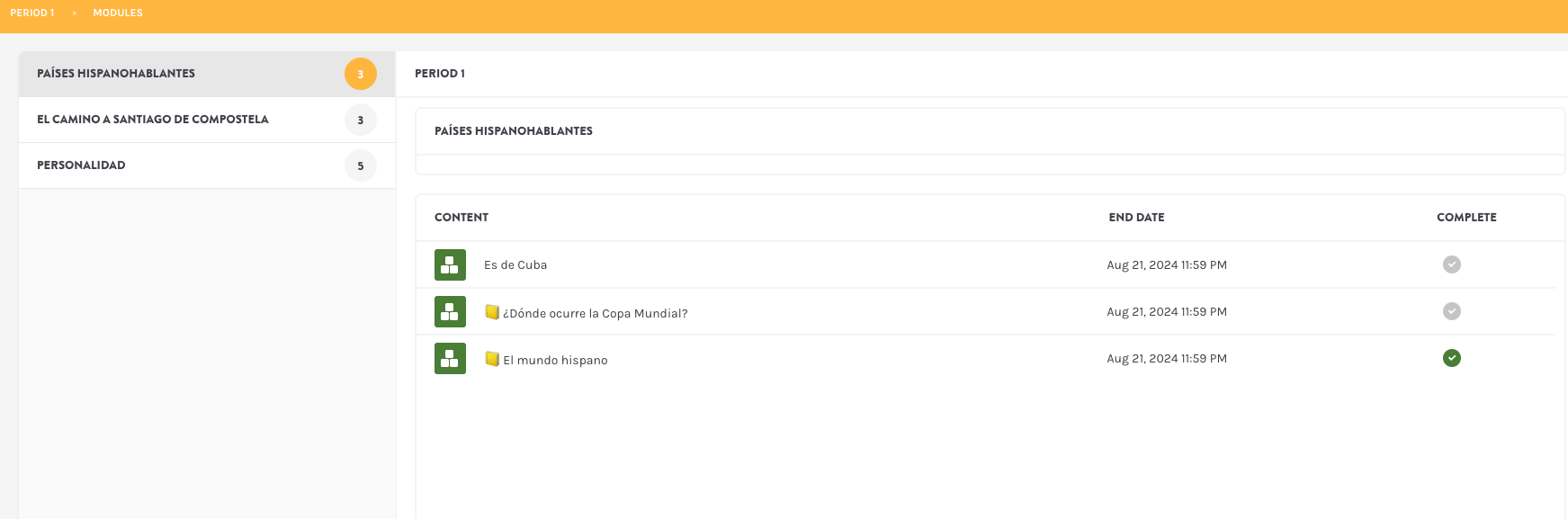Click Modules in the breadcrumb bar

pyautogui.click(x=118, y=13)
